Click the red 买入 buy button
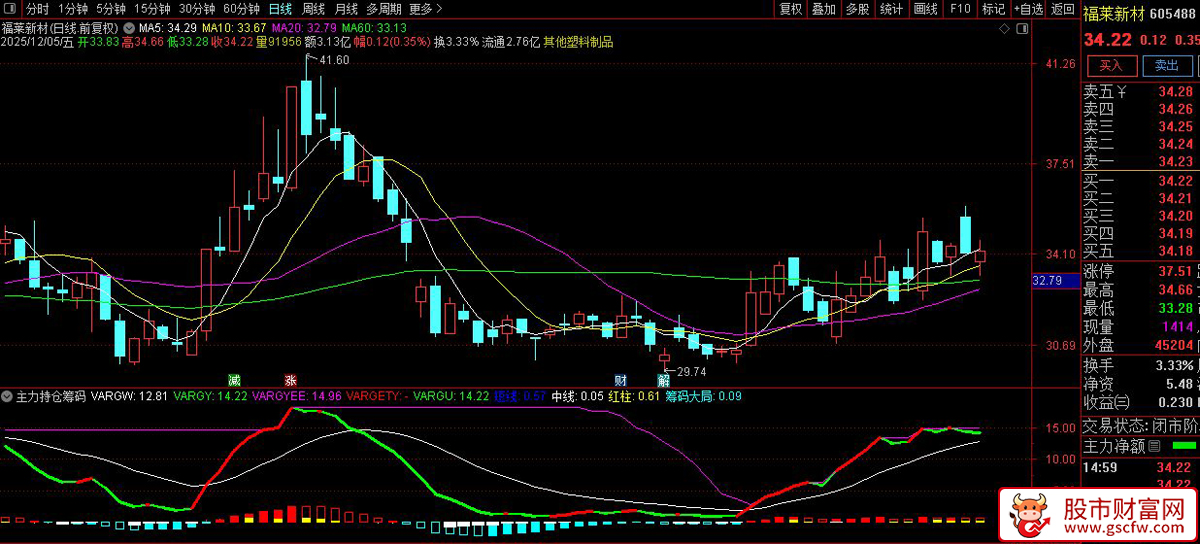The image size is (1200, 544). click(x=1111, y=66)
